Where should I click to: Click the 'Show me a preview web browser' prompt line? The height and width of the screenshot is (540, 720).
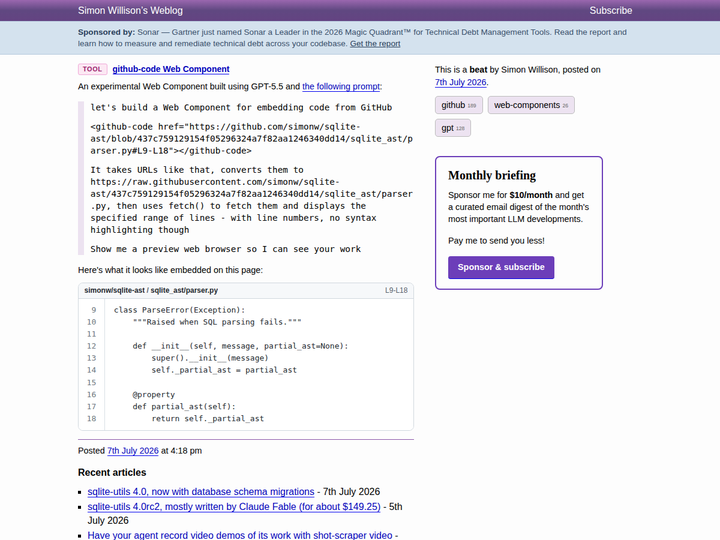coord(225,249)
